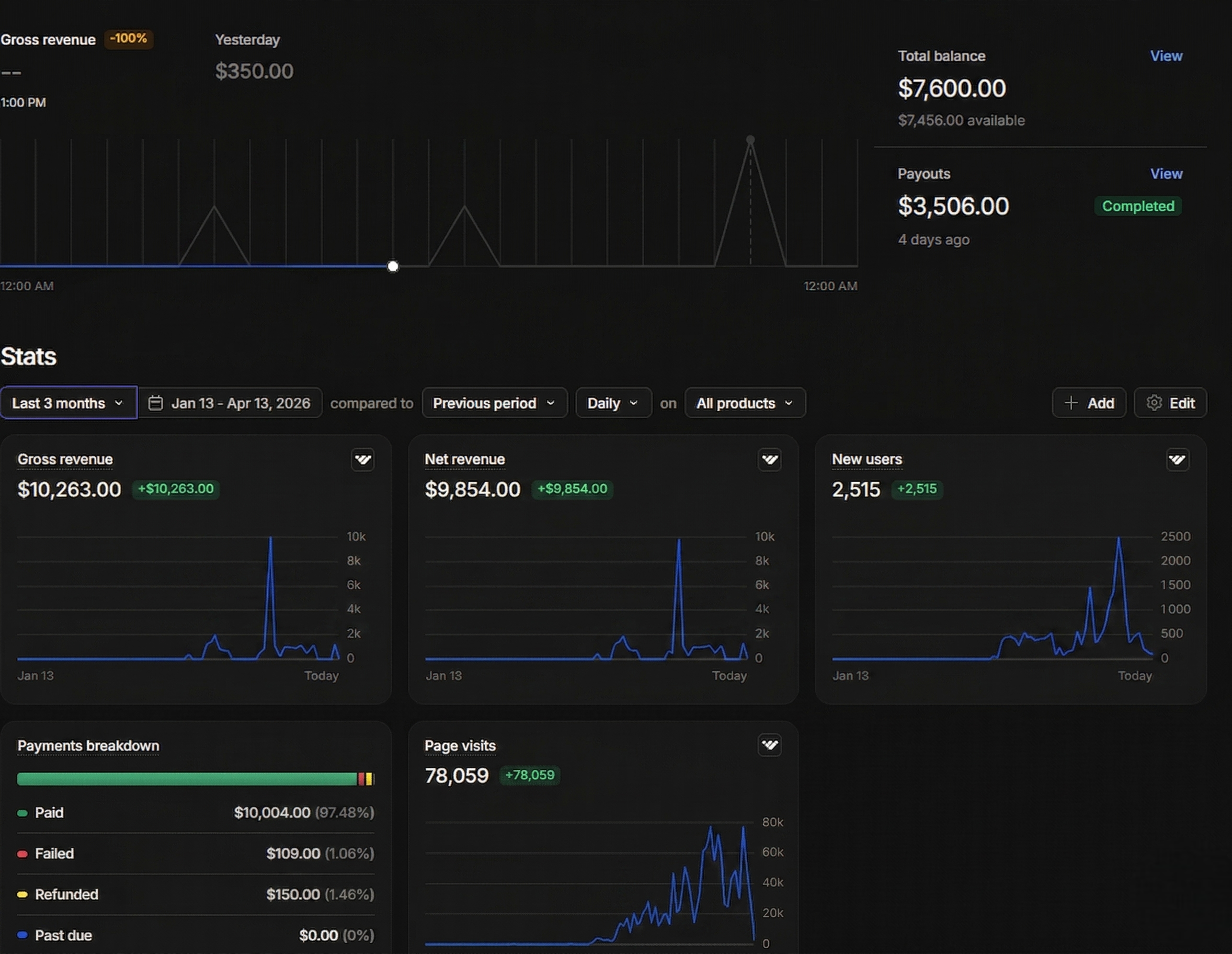
Task: Click the Gross revenue spike in stats chart
Action: tap(271, 539)
